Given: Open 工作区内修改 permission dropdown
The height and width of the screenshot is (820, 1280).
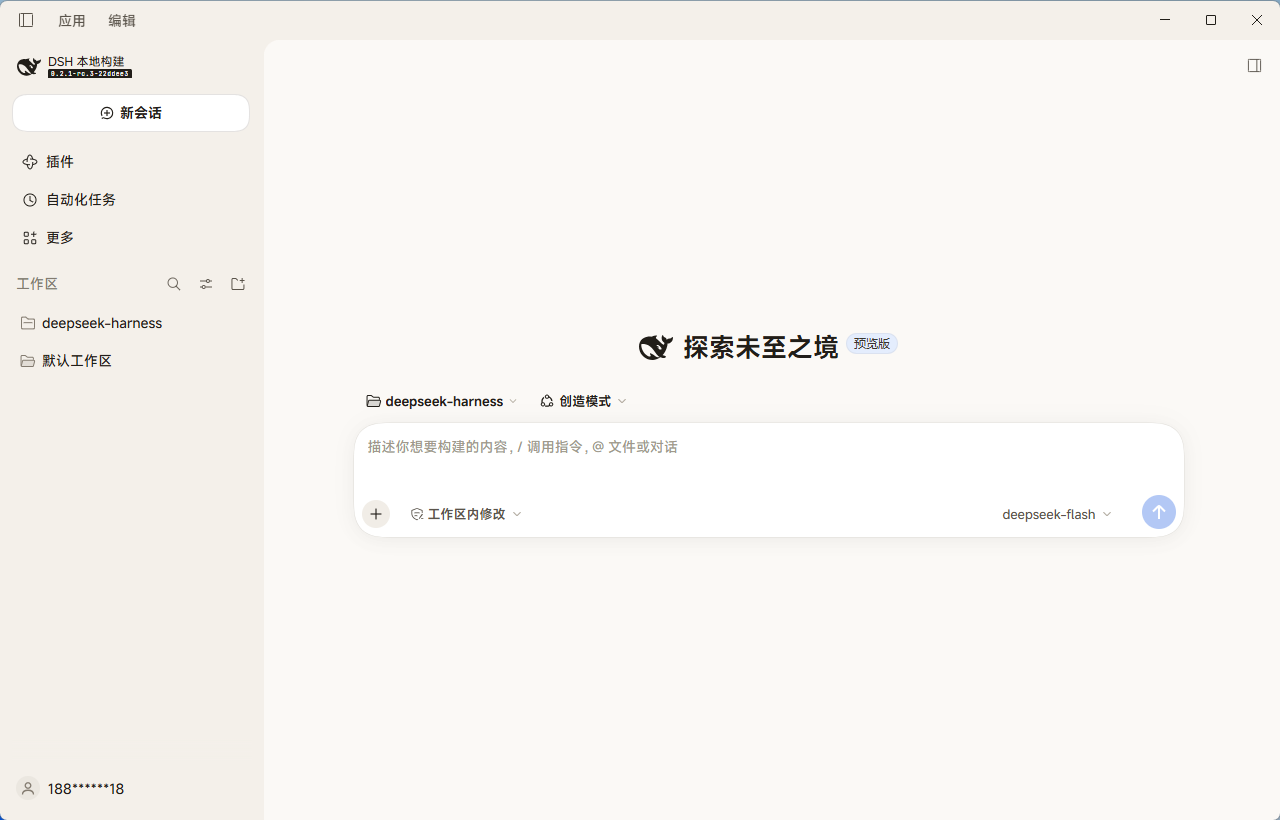Looking at the screenshot, I should (x=466, y=514).
